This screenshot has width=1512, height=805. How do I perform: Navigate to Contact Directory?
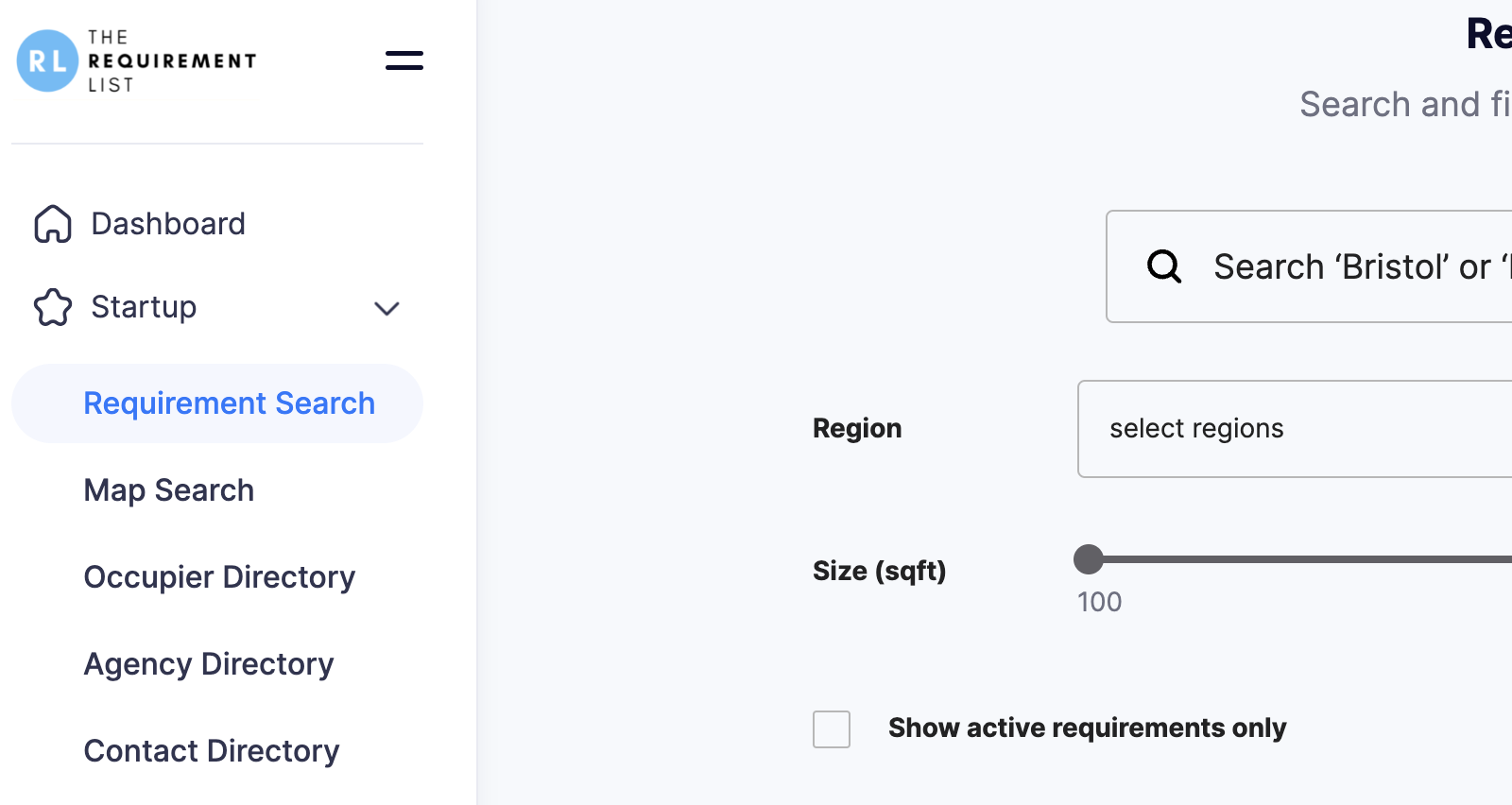pyautogui.click(x=212, y=751)
